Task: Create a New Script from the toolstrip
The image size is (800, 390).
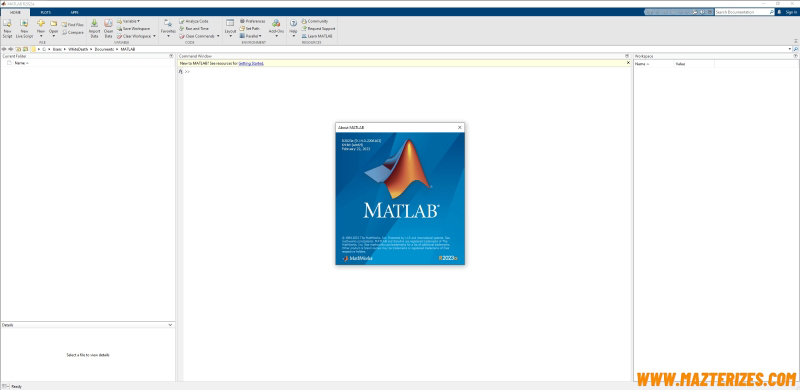Action: pyautogui.click(x=7, y=29)
